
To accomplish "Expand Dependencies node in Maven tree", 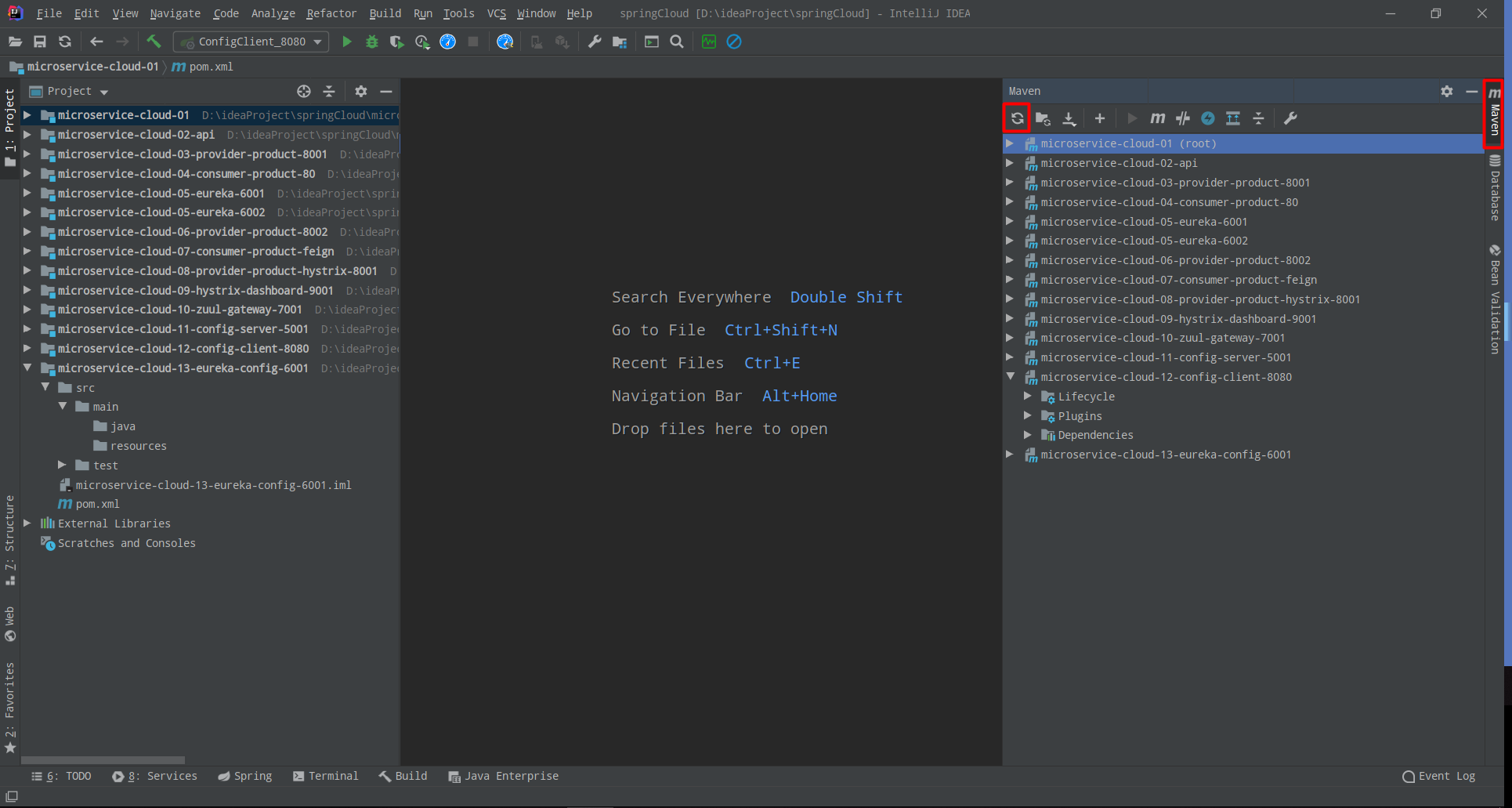I will pos(1028,434).
